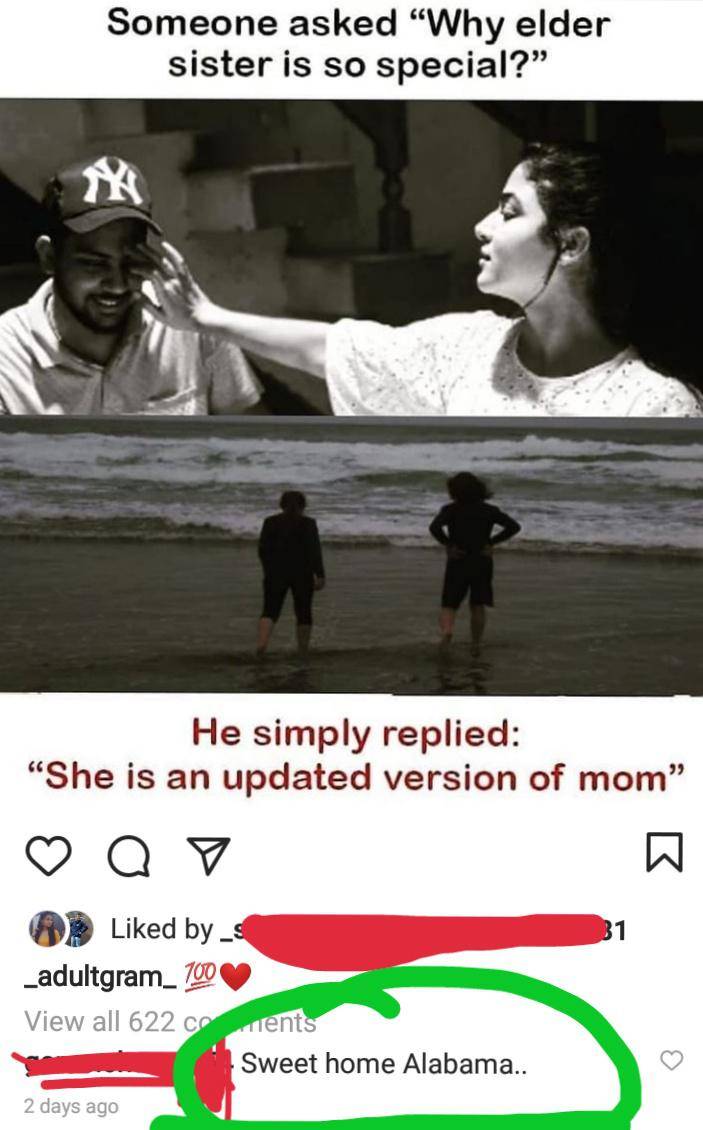Image resolution: width=703 pixels, height=1130 pixels.
Task: Tap the beach photo of two people
Action: pos(351,555)
